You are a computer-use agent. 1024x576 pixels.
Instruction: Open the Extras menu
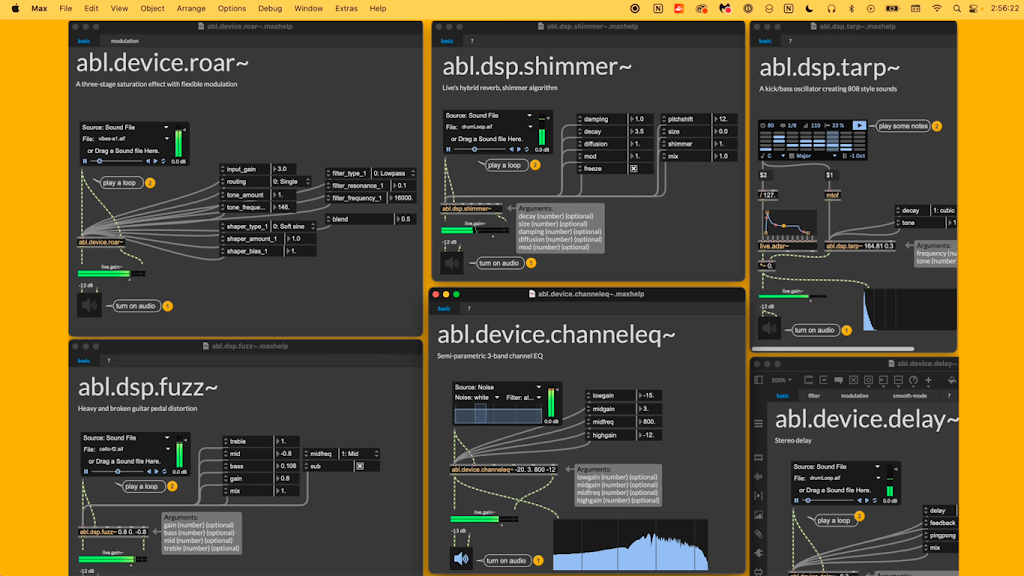[345, 8]
